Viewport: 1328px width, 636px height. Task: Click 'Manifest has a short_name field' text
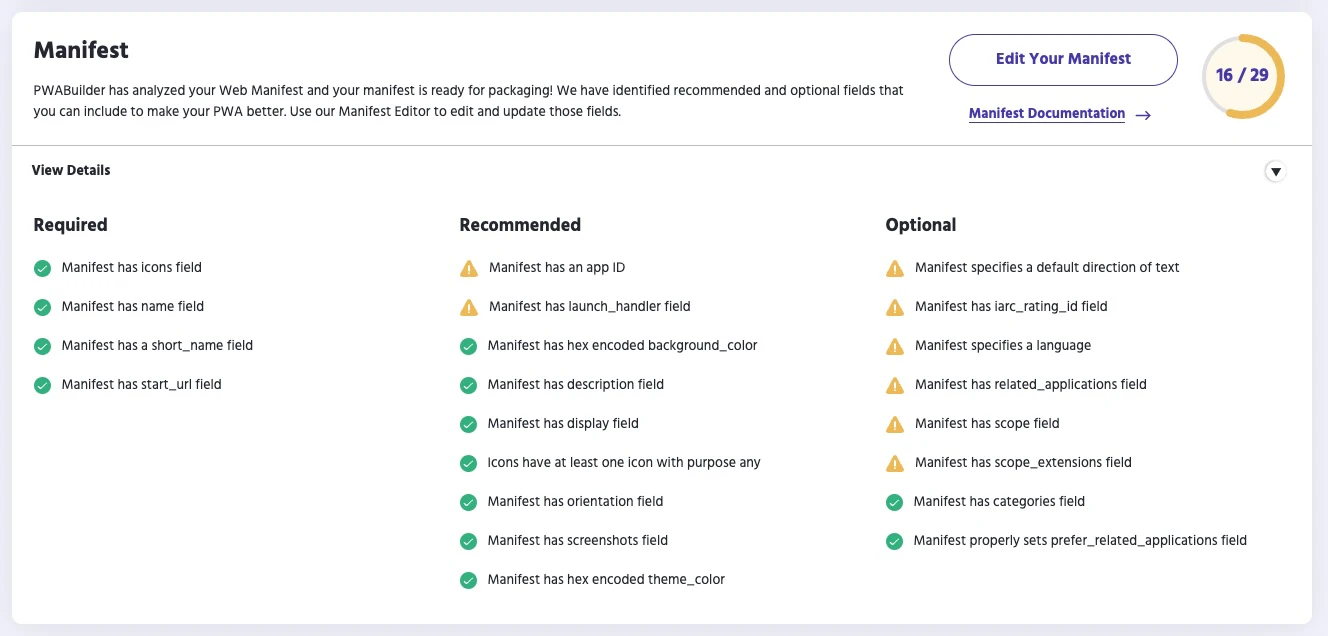click(x=157, y=346)
